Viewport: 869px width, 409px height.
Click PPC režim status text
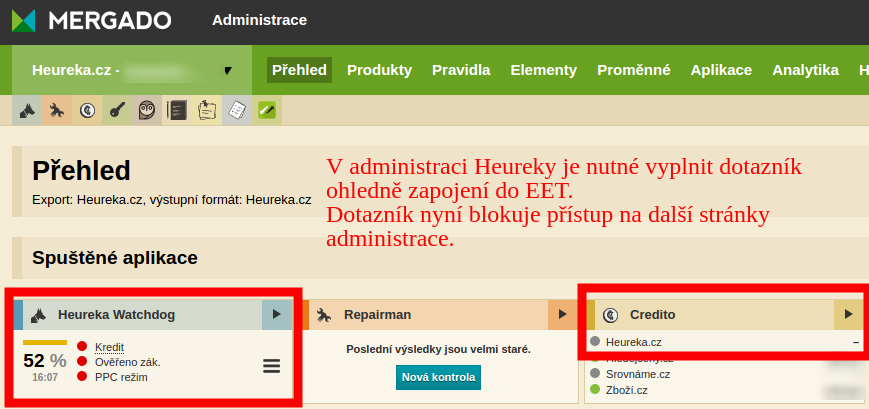pyautogui.click(x=121, y=377)
